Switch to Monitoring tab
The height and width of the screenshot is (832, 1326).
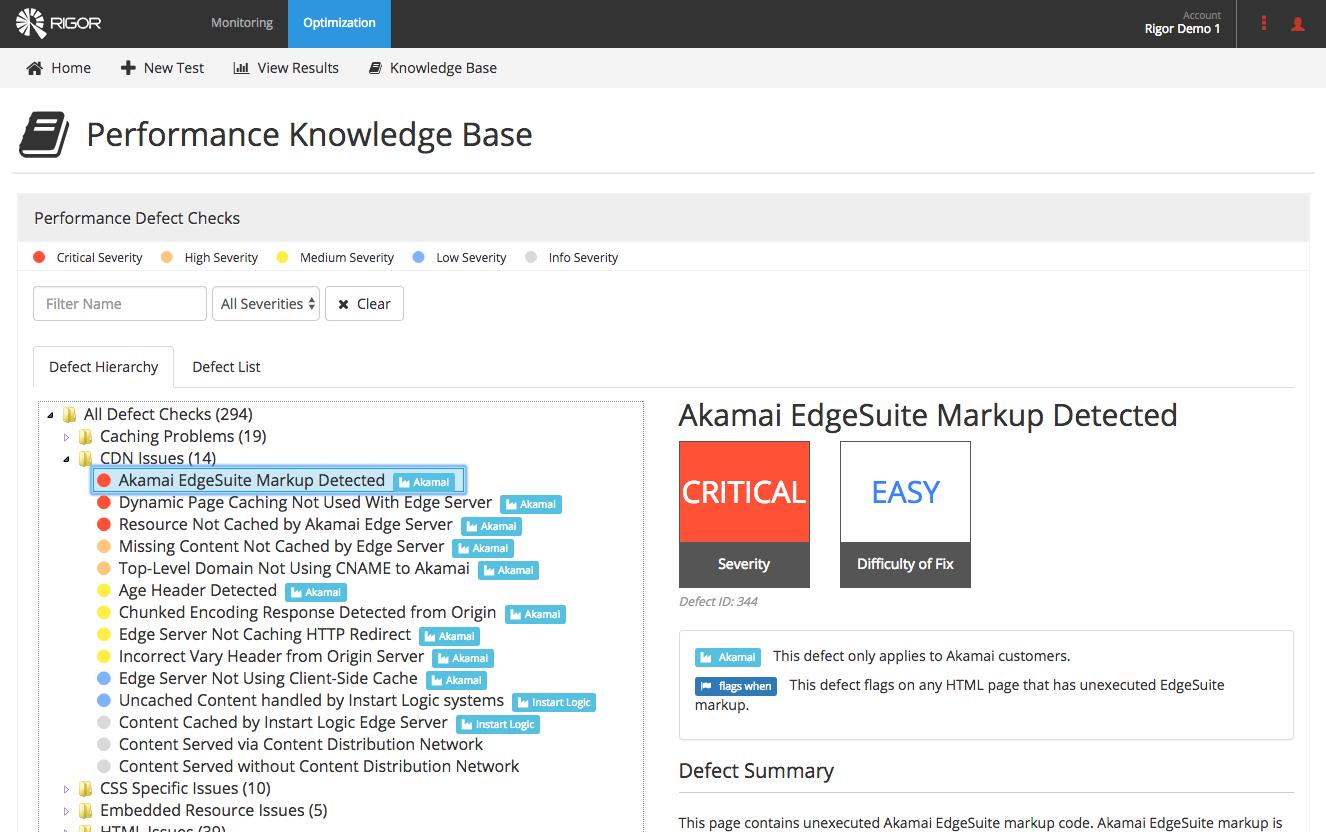242,23
